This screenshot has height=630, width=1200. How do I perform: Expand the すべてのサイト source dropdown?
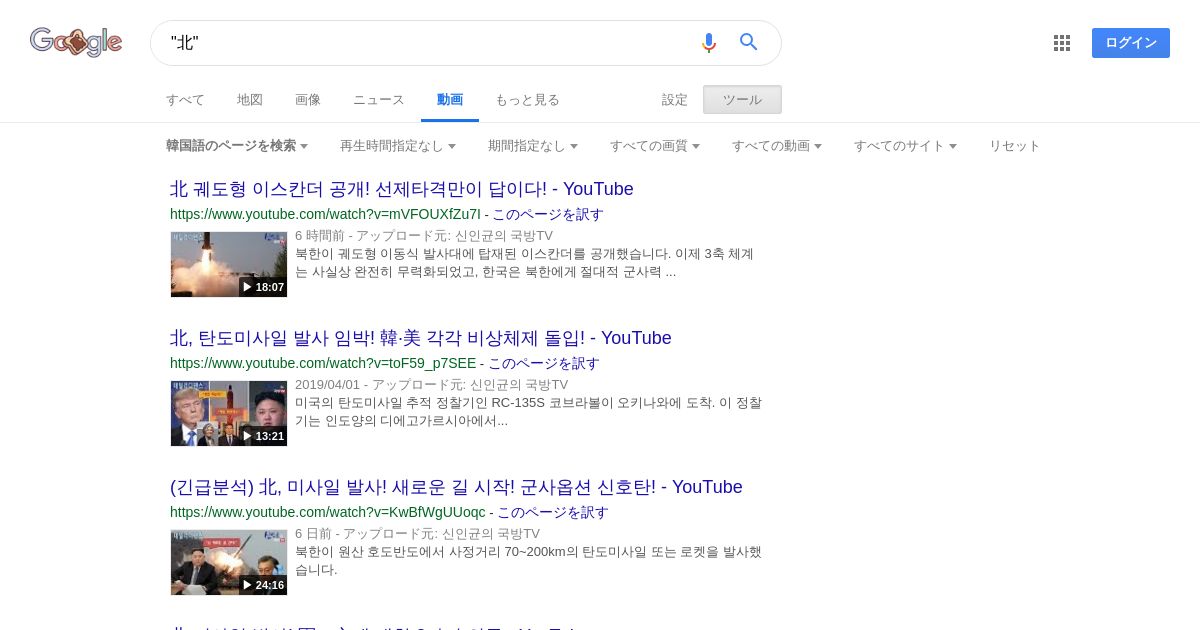point(905,146)
